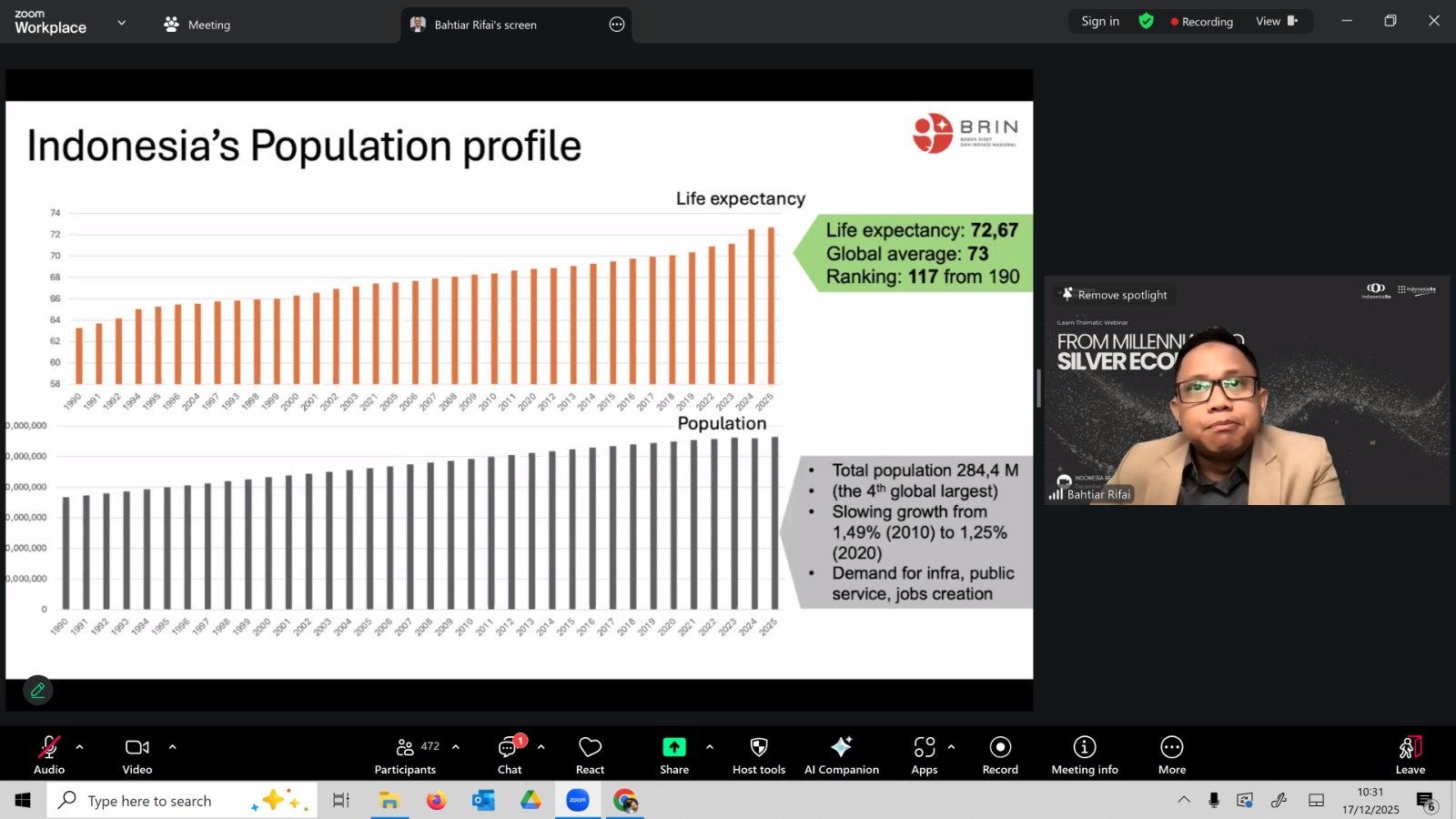Click the Sign in button
This screenshot has width=1456, height=819.
coord(1100,21)
